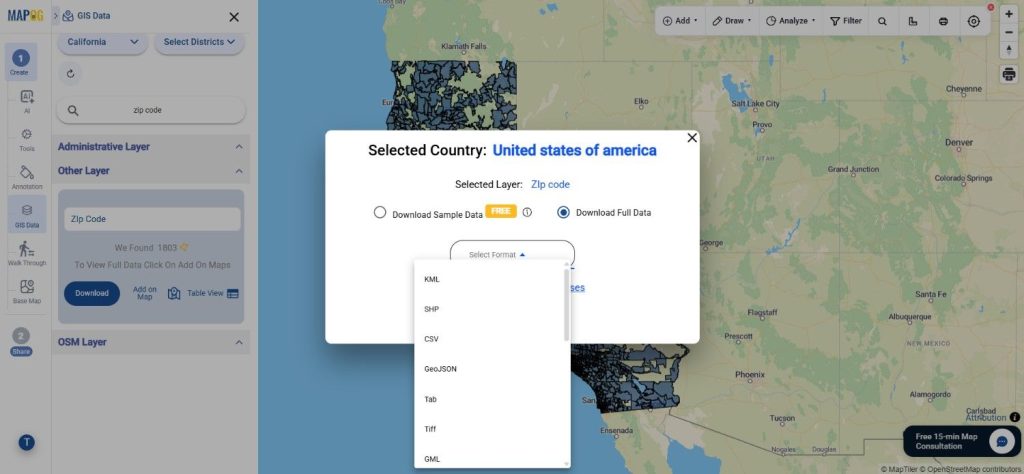Click the refresh icon under California
The height and width of the screenshot is (474, 1024).
[x=71, y=74]
